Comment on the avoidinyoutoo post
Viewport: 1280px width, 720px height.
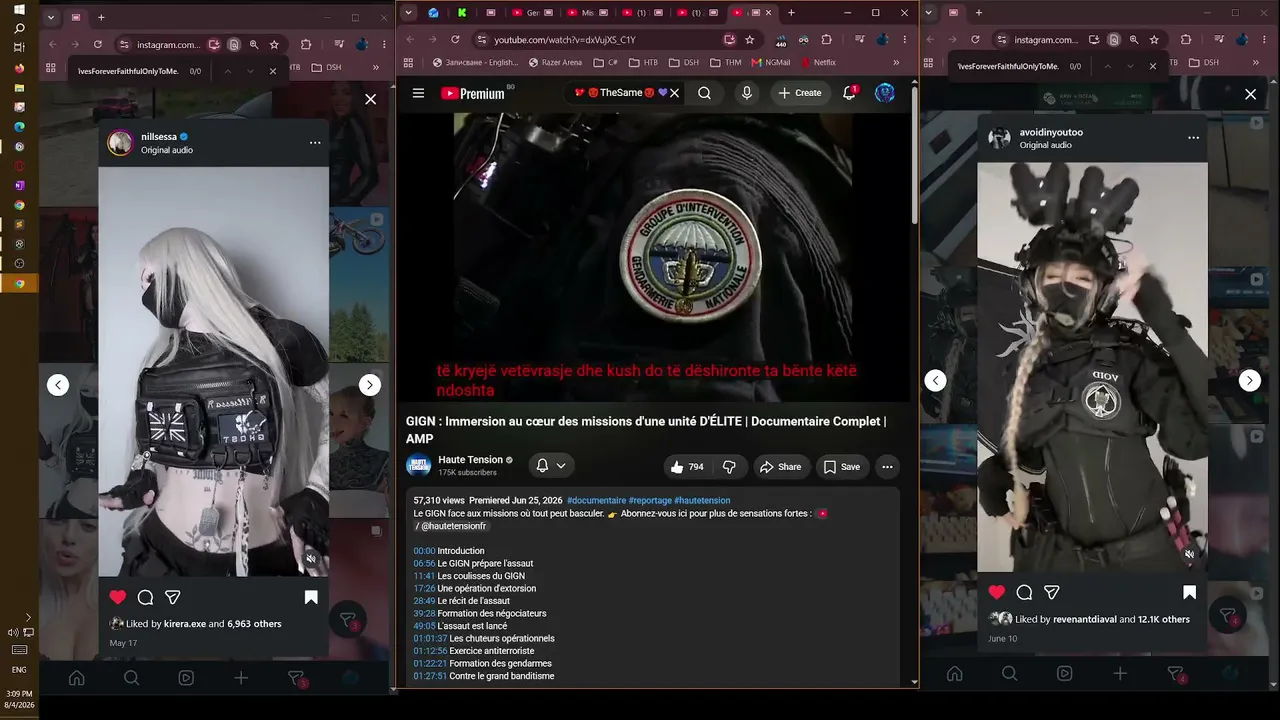(1024, 592)
